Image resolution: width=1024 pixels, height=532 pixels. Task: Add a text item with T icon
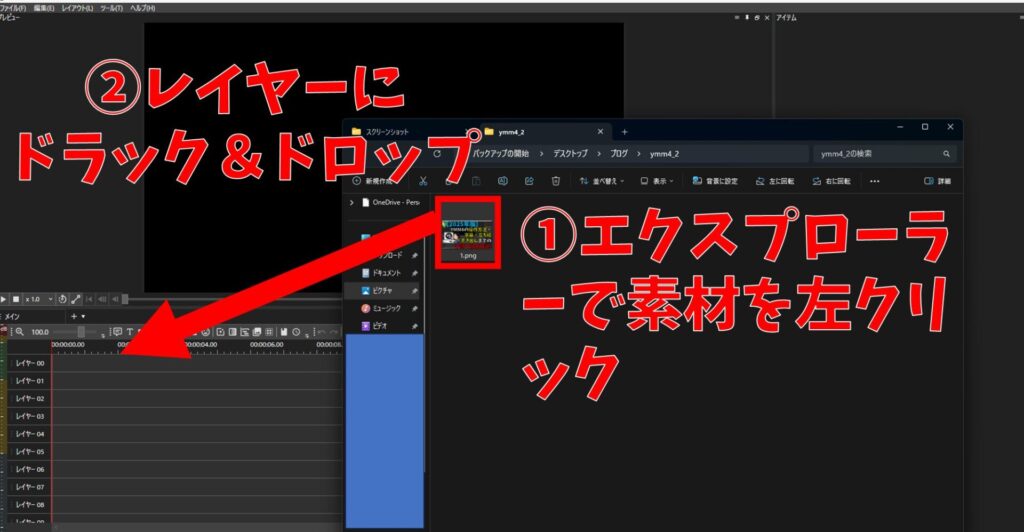coord(130,332)
